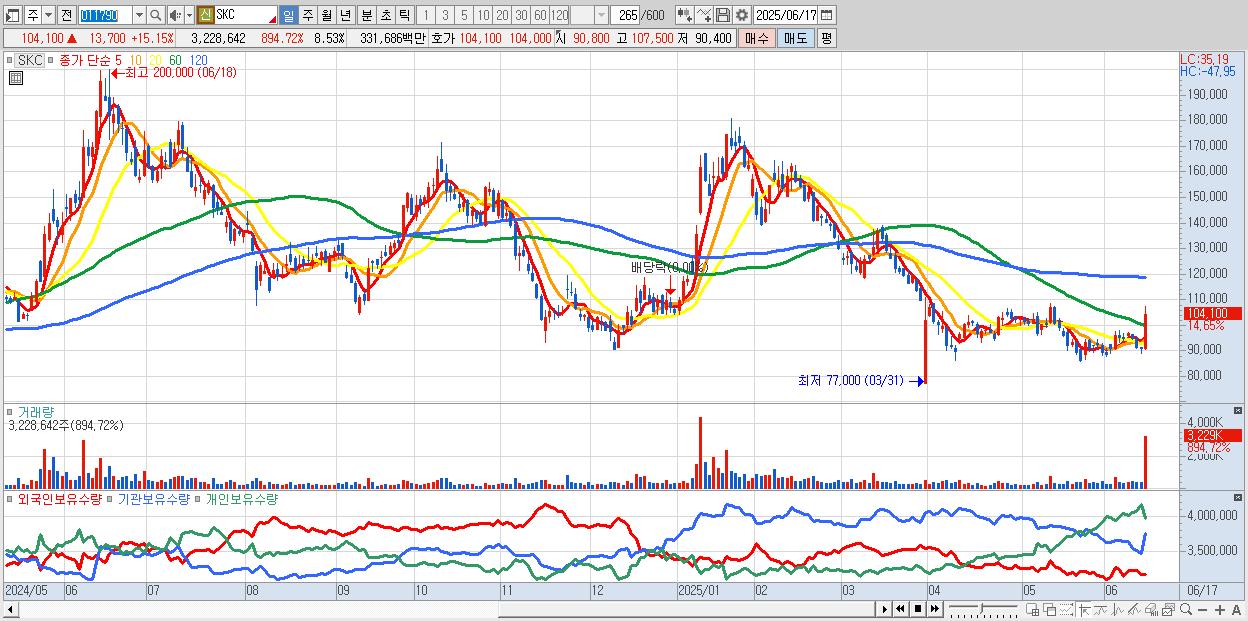
Task: Expand the speaker options dropdown arrow
Action: [x=189, y=15]
